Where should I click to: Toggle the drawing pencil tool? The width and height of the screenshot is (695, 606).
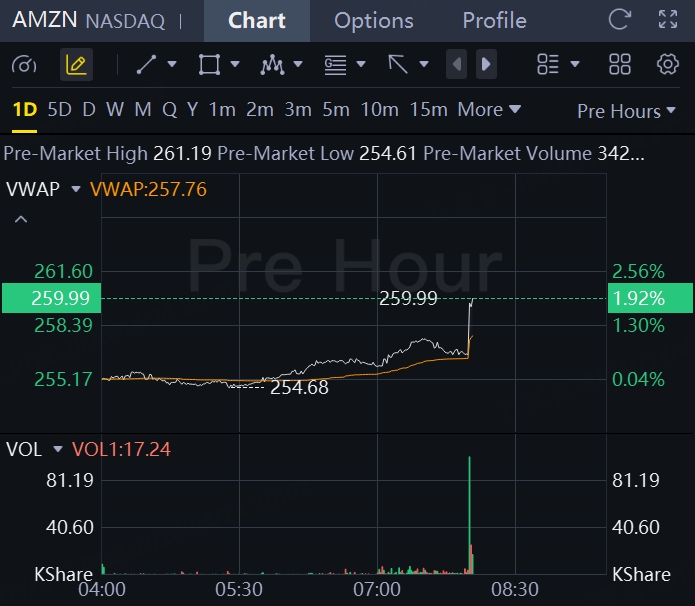pos(76,65)
